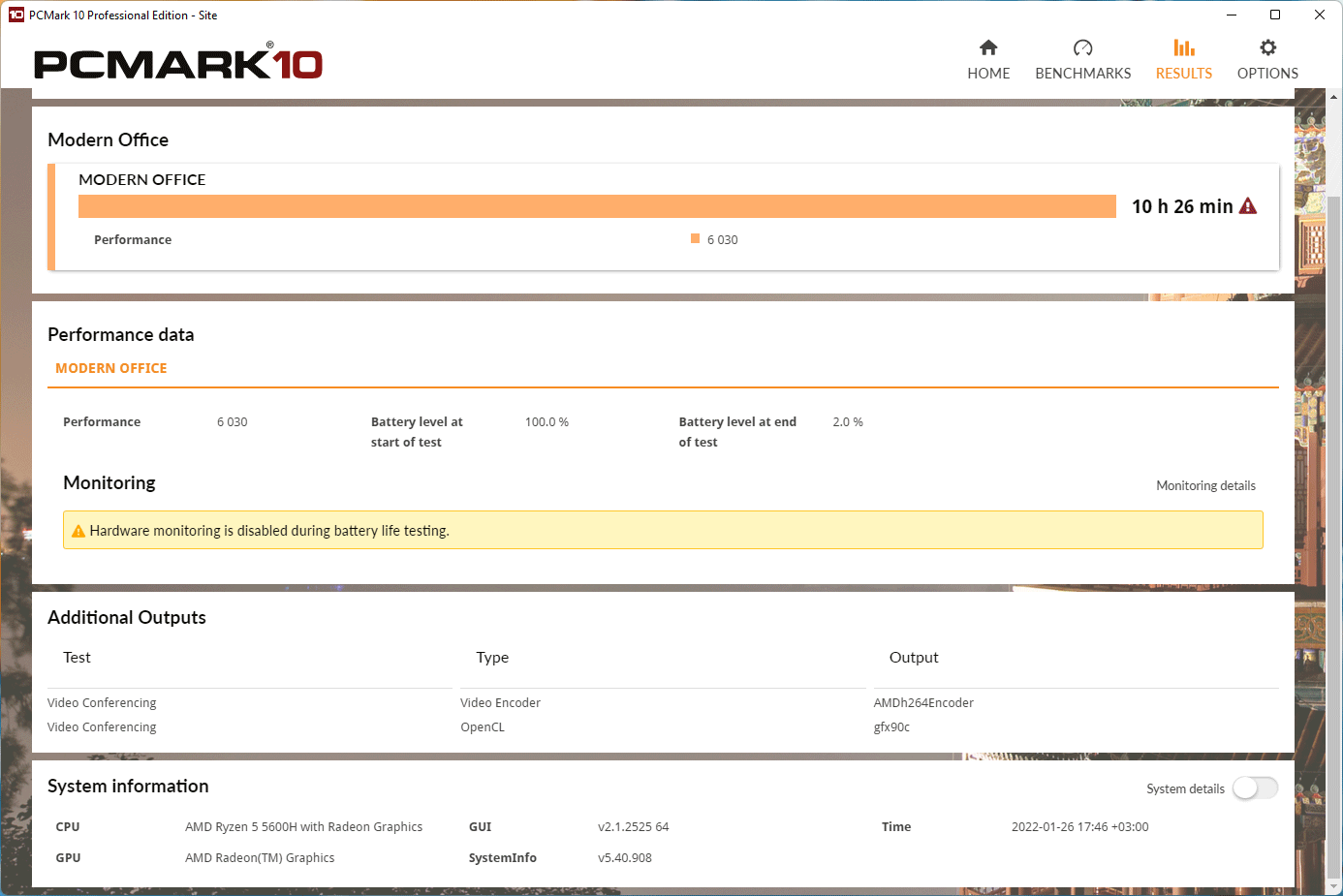Click the PCMark 10 title bar app icon

[x=16, y=15]
